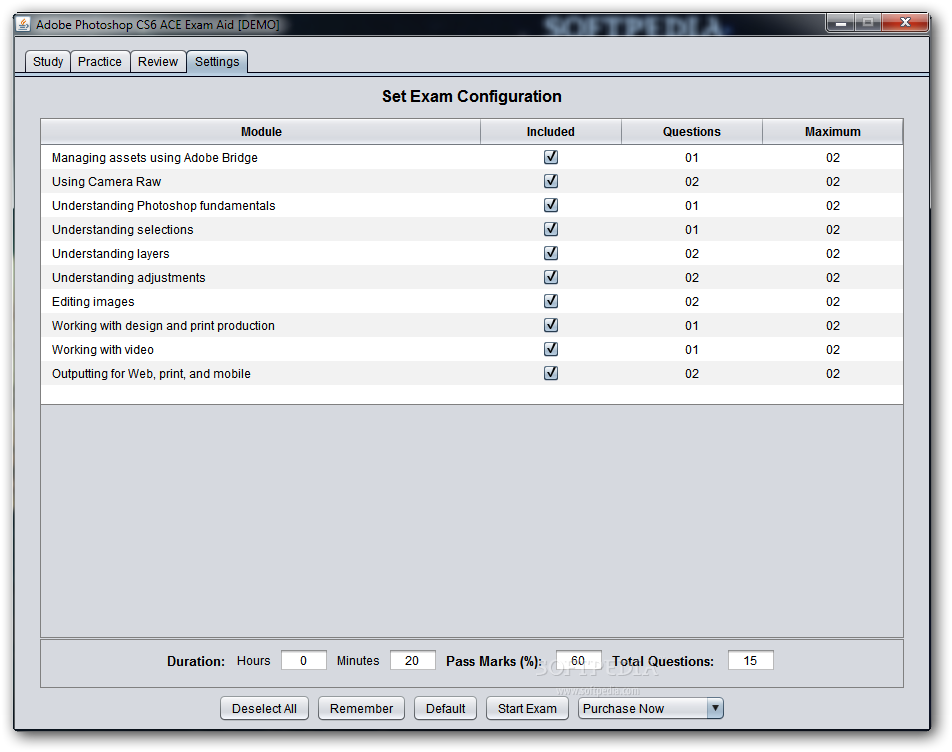This screenshot has width=952, height=752.
Task: Select the 'Managing assets using Adobe Bridge' module name
Action: point(155,158)
